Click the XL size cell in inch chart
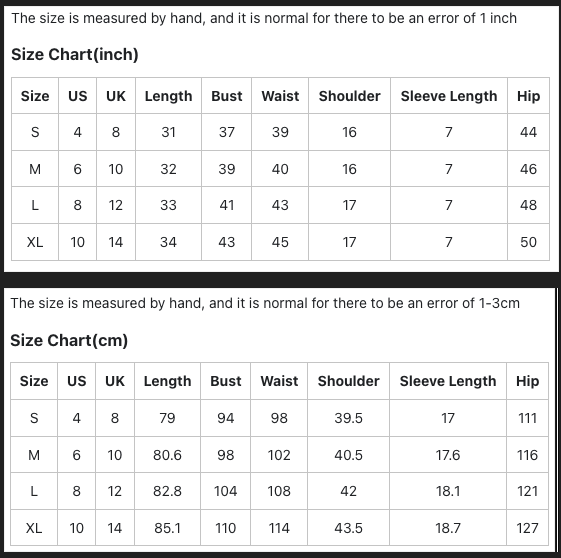The width and height of the screenshot is (561, 558). (35, 242)
